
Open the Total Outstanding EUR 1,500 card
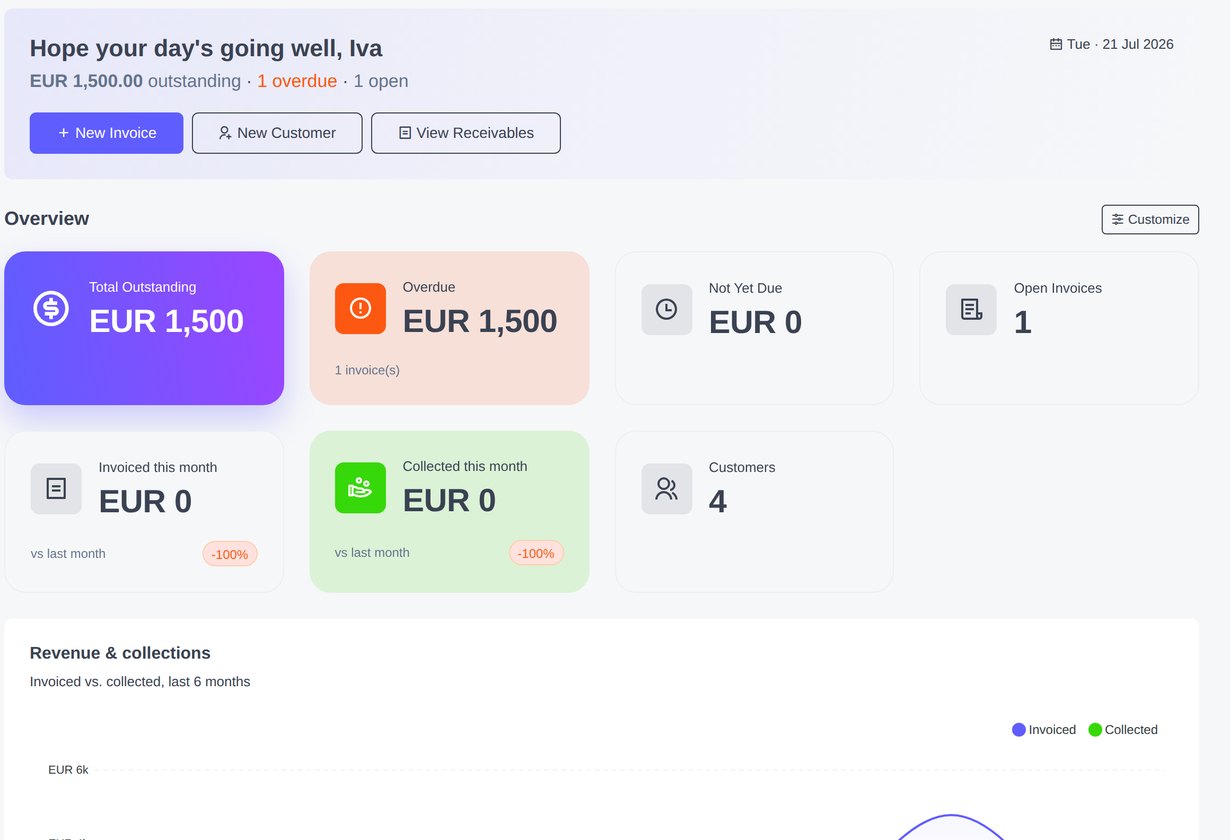tap(144, 328)
